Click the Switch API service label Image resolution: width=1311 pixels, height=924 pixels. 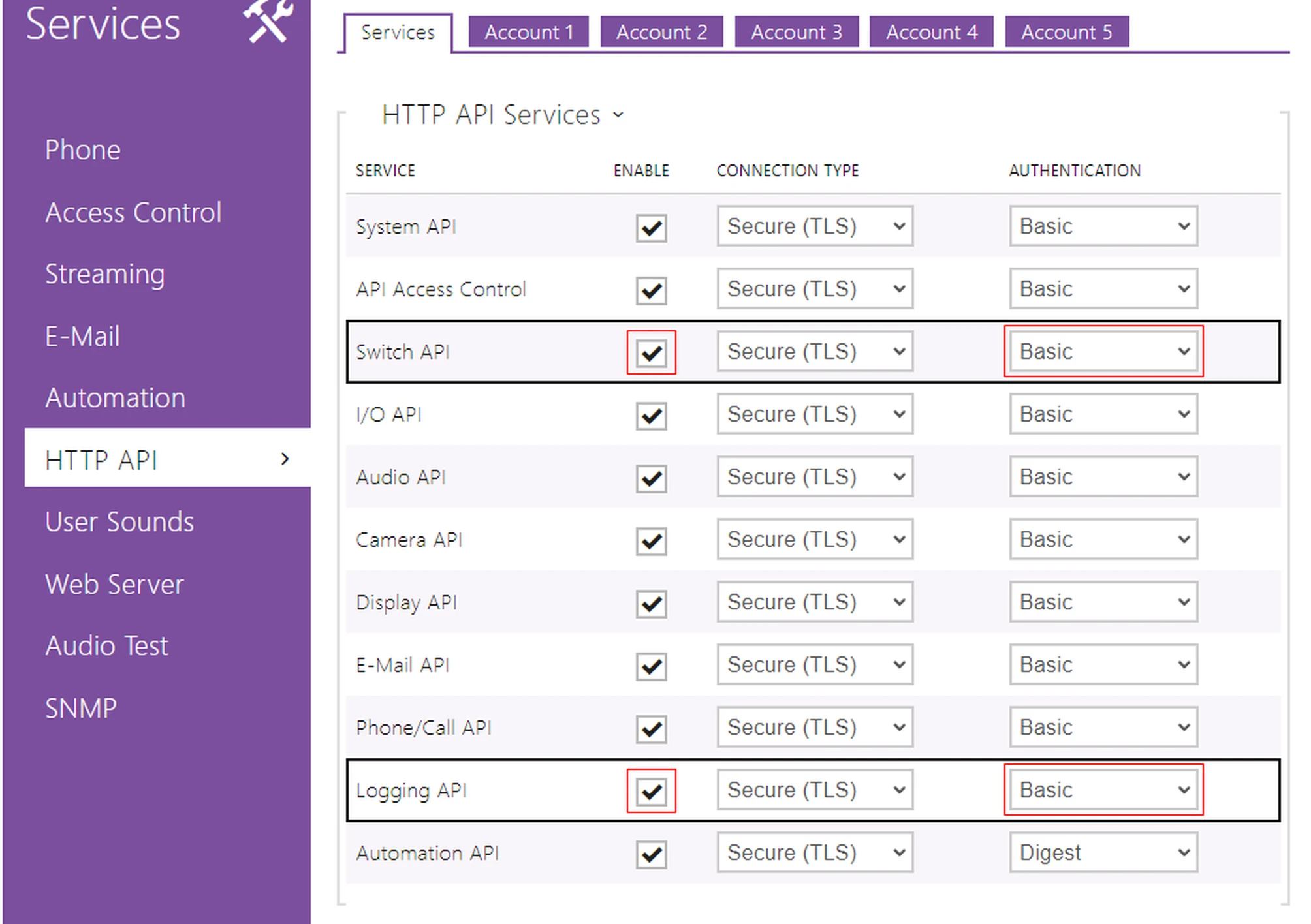403,352
